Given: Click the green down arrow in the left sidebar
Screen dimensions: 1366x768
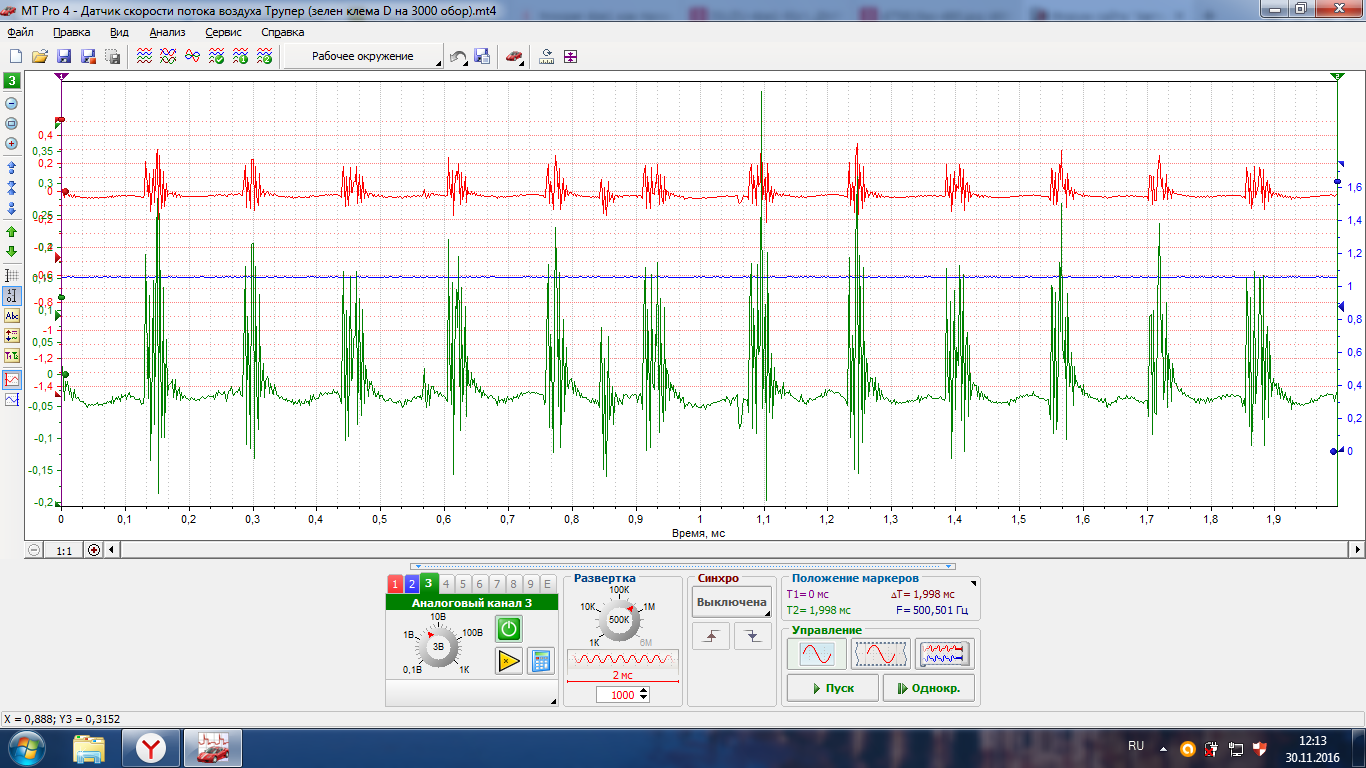Looking at the screenshot, I should [x=12, y=251].
